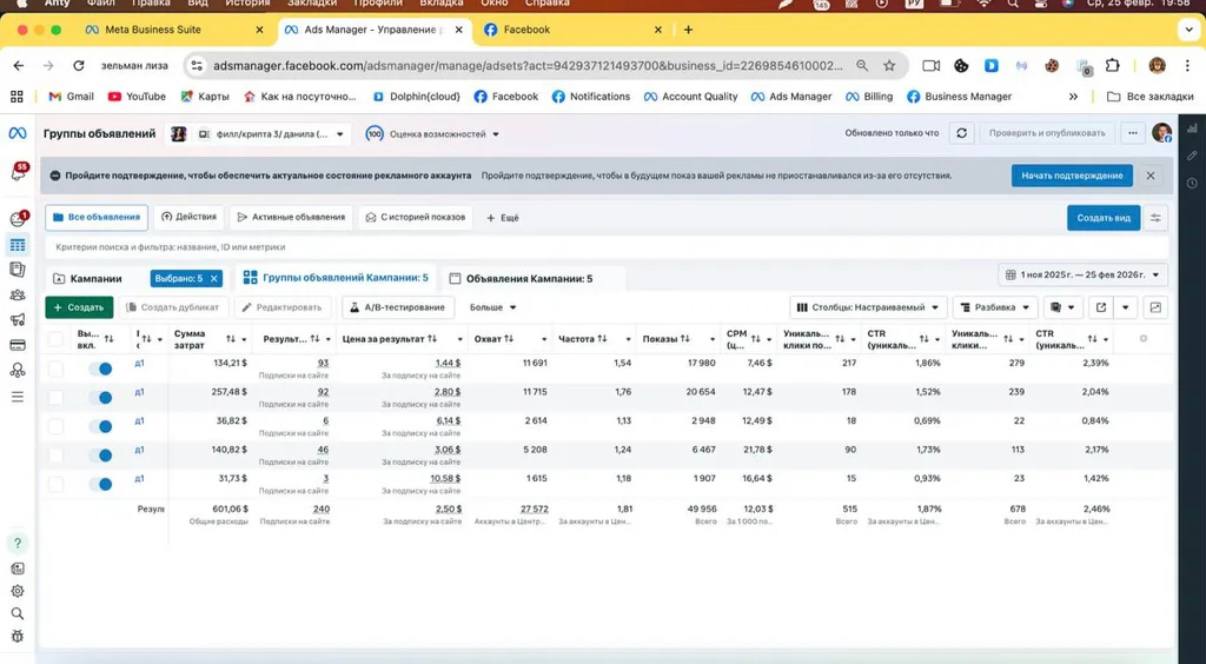The image size is (1206, 664).
Task: Open settings gear icon in left sidebar
Action: [x=17, y=591]
